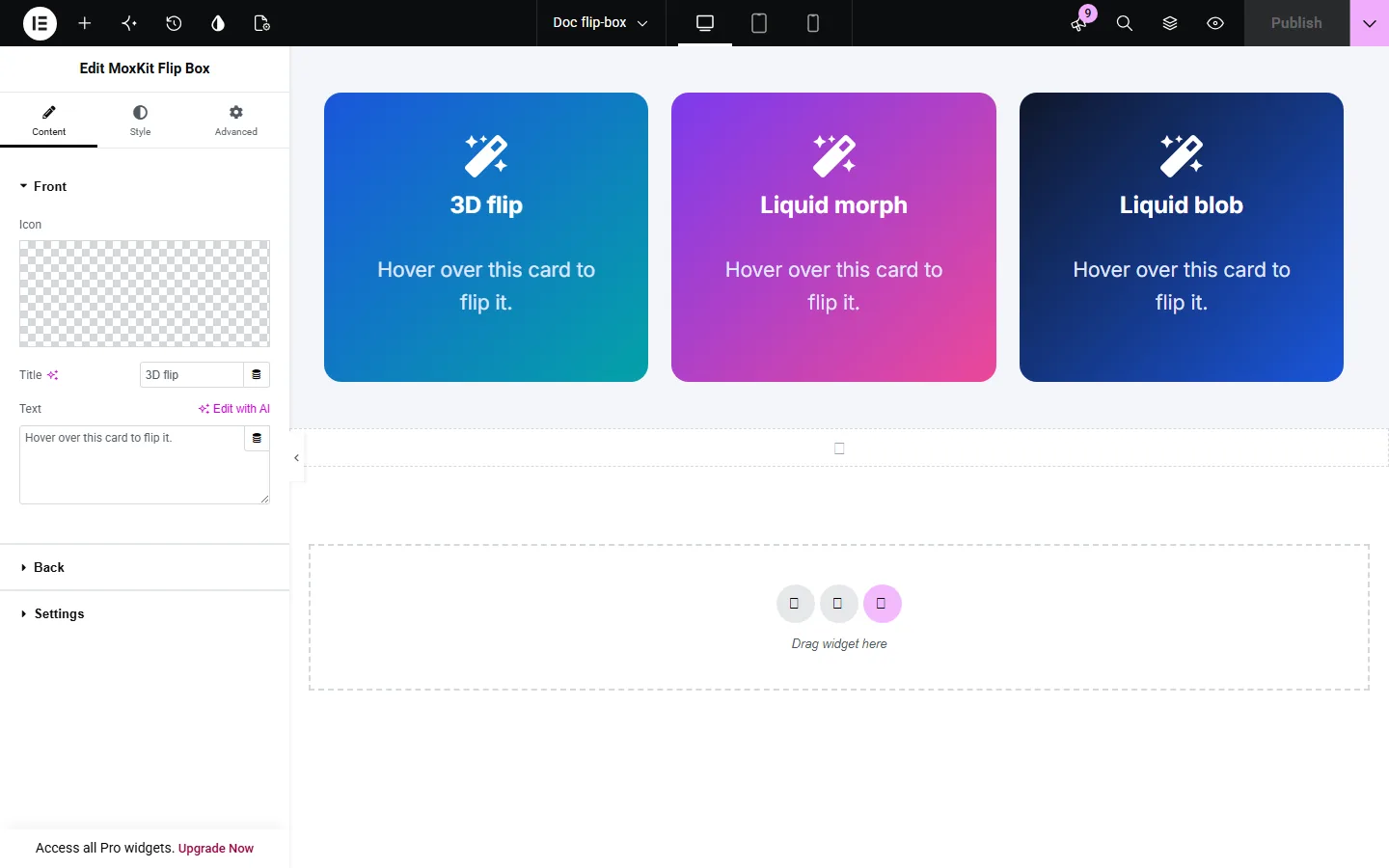Viewport: 1389px width, 868px height.
Task: Switch to tablet device view
Action: point(759,23)
